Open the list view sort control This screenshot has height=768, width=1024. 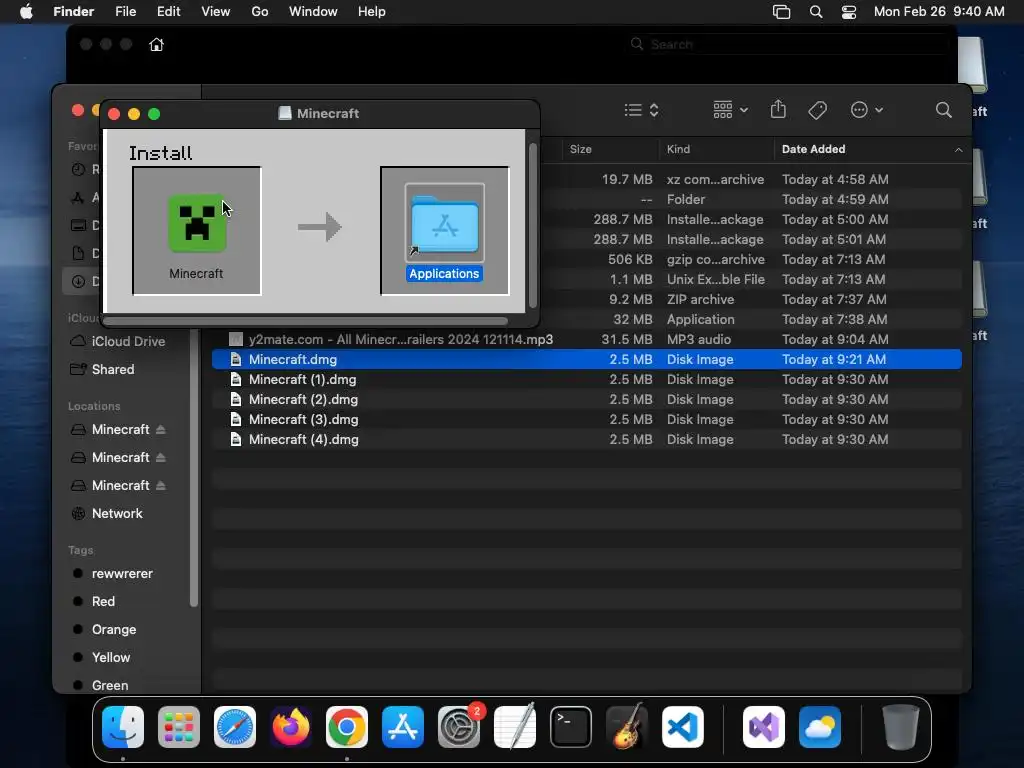coord(641,110)
